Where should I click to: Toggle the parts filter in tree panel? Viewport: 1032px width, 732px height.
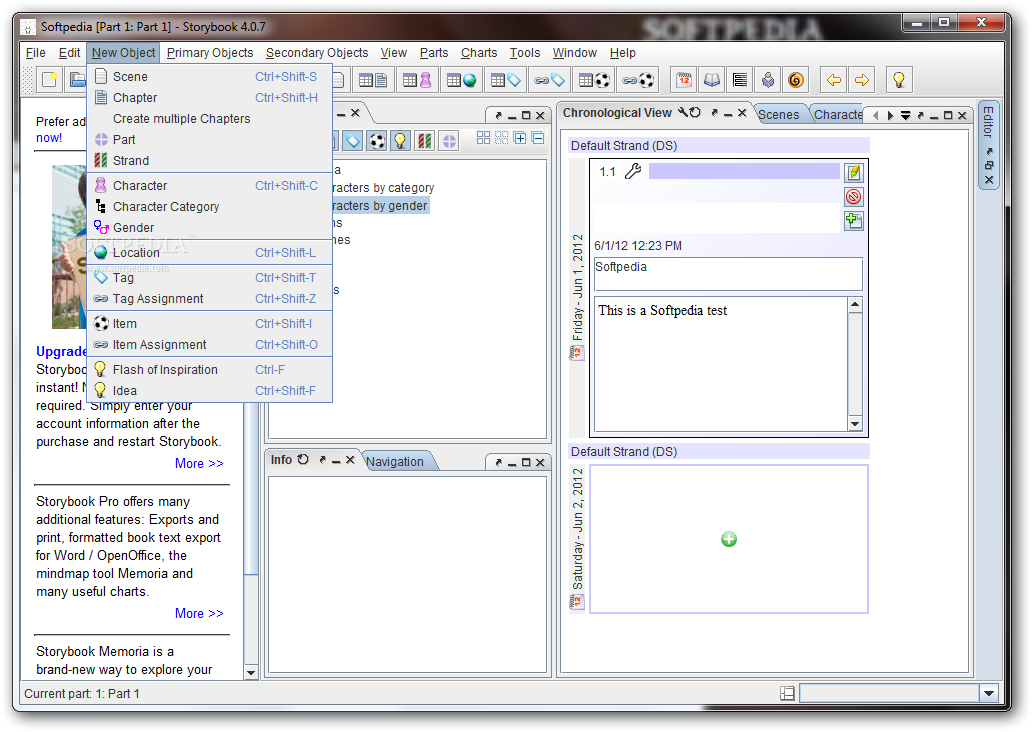(x=449, y=140)
